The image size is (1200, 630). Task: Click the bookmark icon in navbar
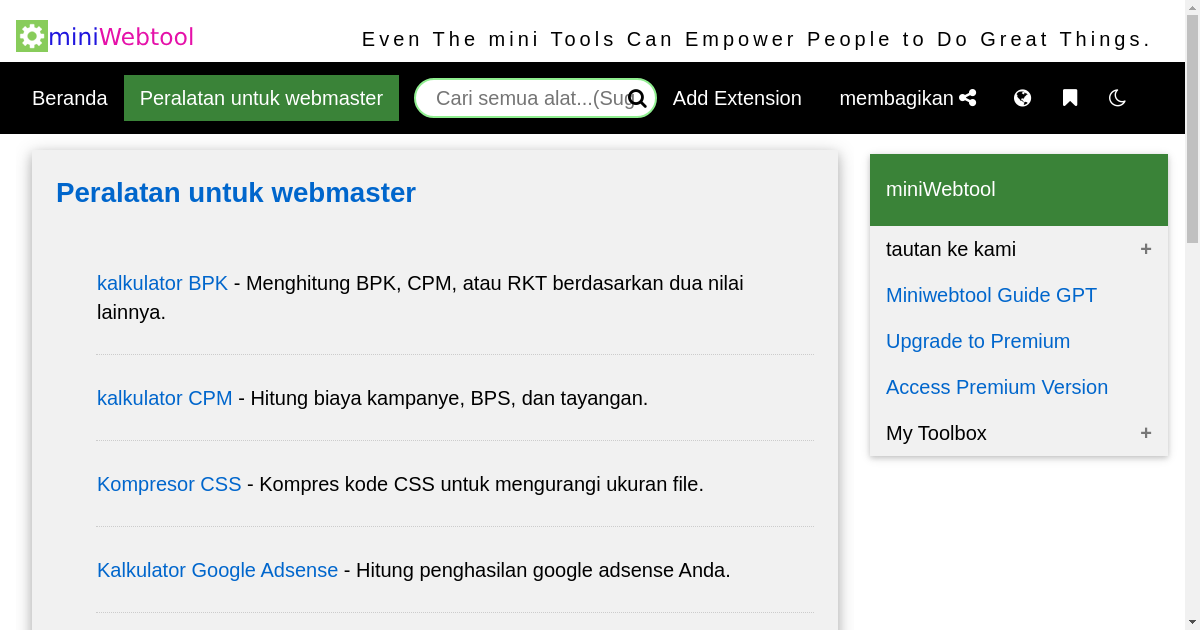[x=1070, y=98]
